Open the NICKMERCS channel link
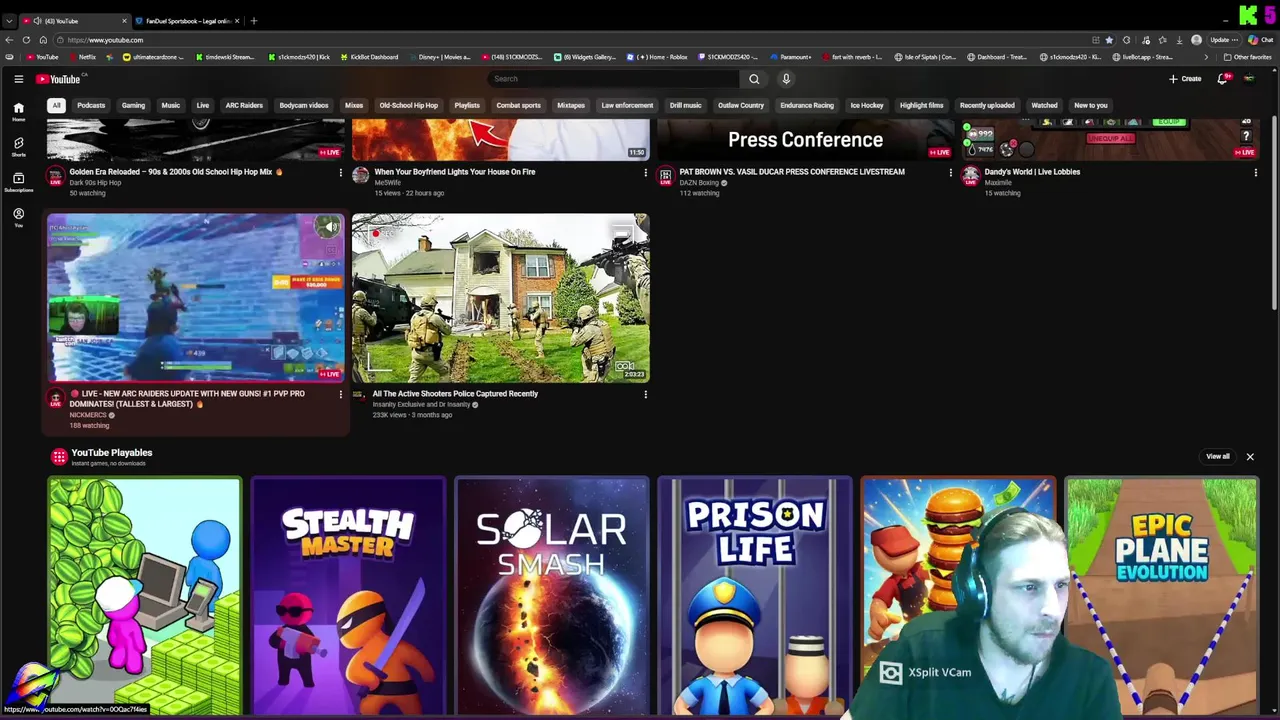1280x720 pixels. pos(88,415)
